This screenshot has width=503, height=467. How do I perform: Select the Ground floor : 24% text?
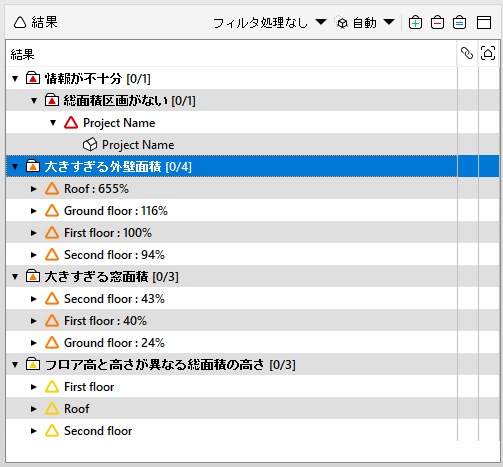tap(114, 343)
